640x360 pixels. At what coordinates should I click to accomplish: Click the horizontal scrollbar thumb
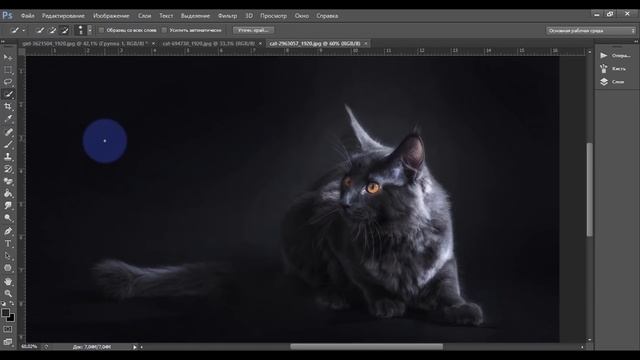coord(367,347)
